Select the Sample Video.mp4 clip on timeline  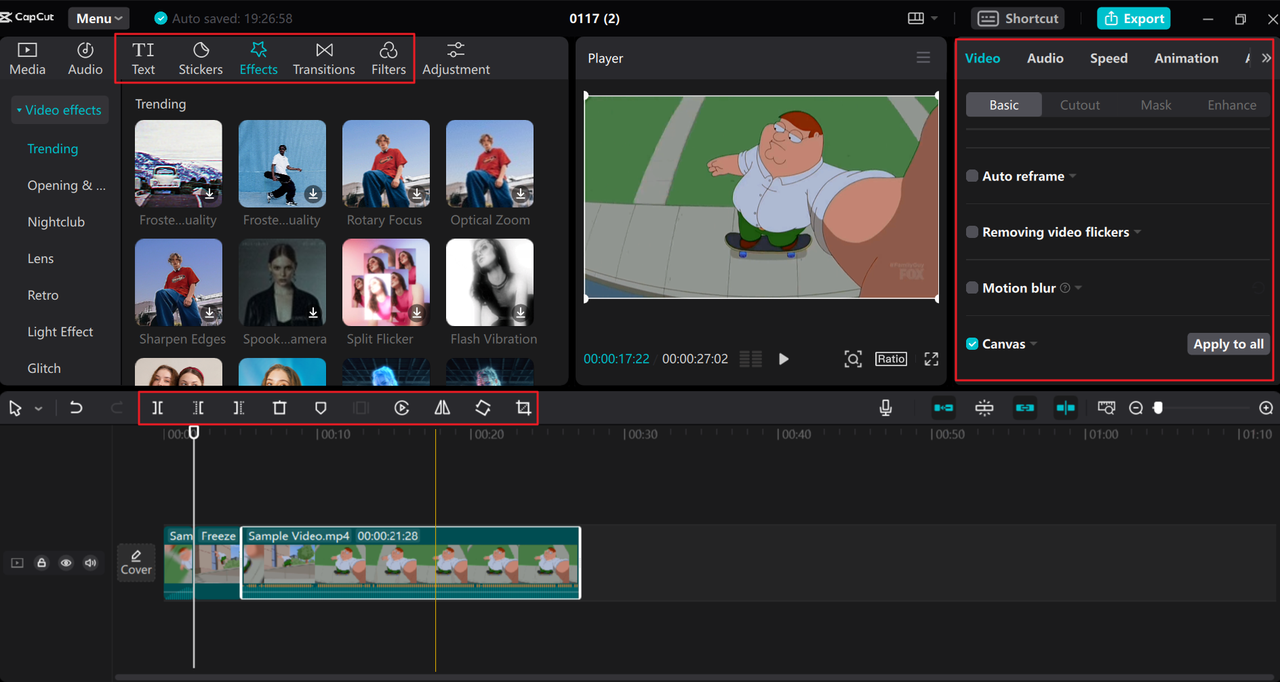point(410,563)
